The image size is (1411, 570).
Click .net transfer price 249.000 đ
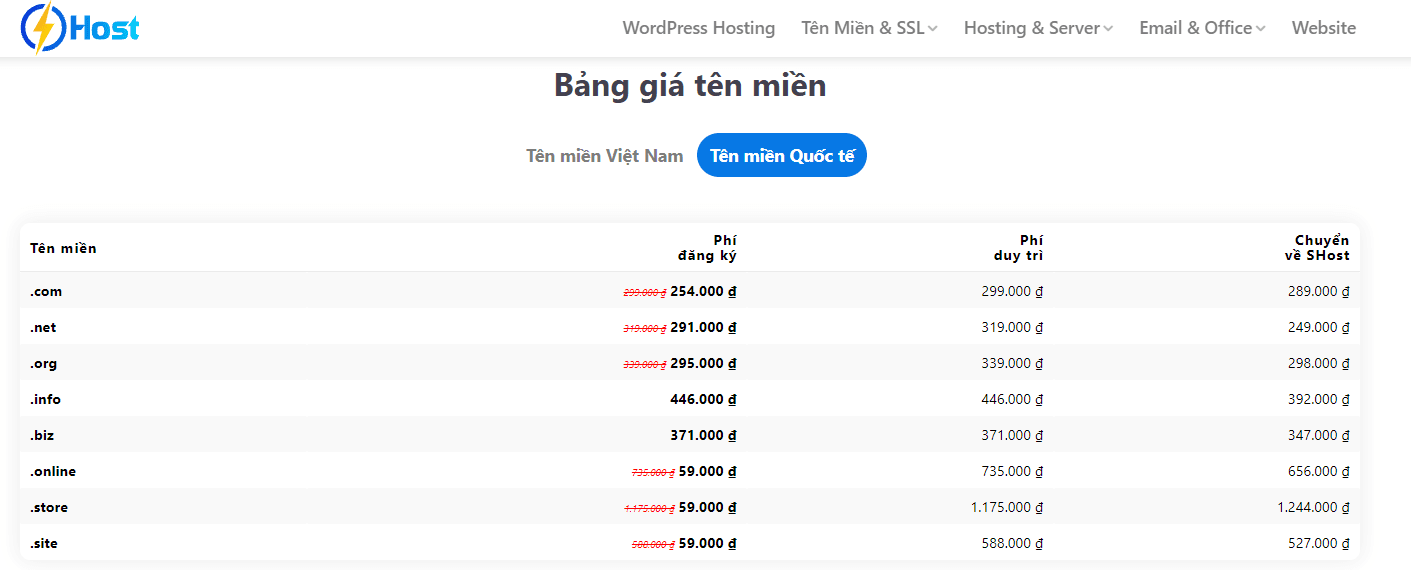[1319, 328]
